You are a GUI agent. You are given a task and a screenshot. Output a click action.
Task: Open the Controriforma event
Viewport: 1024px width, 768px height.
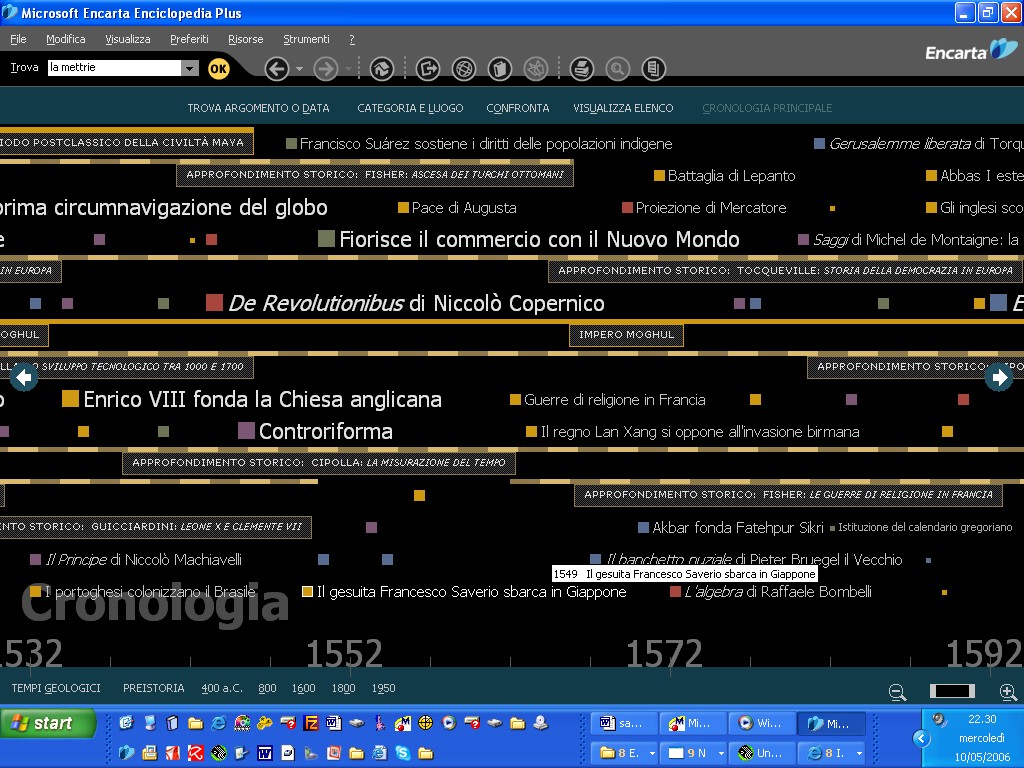tap(315, 431)
